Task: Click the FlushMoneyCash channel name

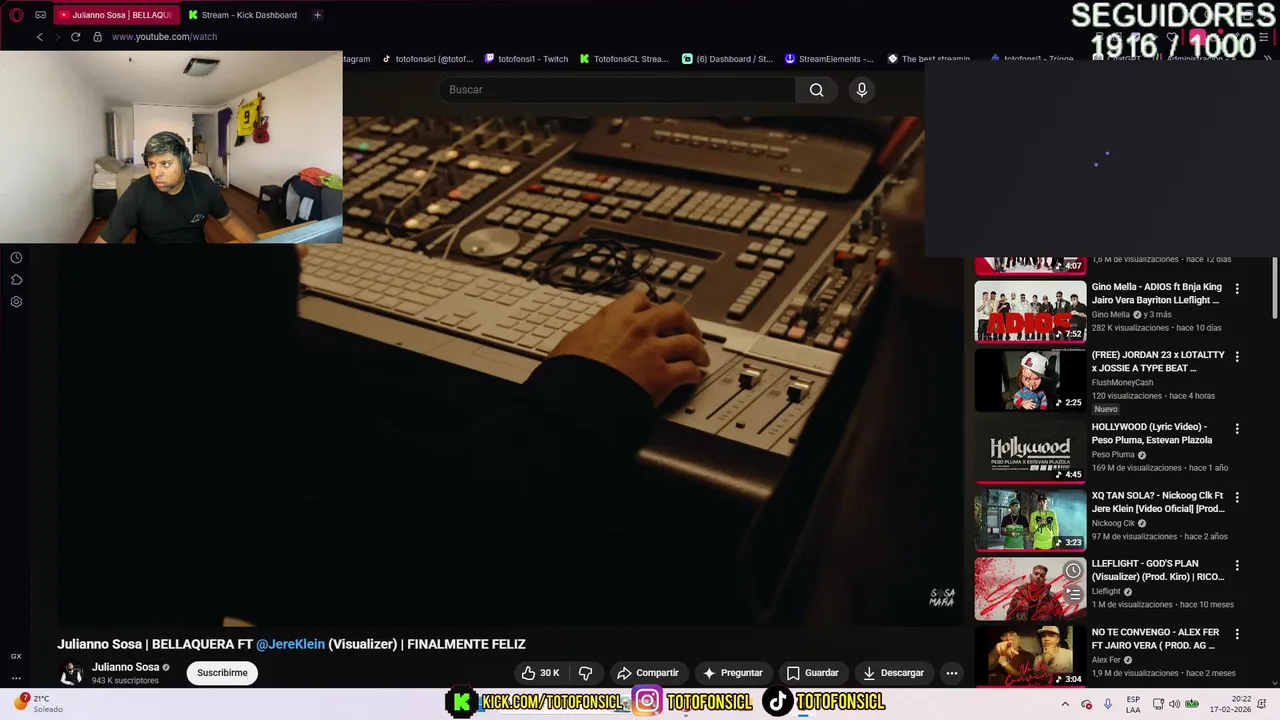Action: [x=1122, y=382]
